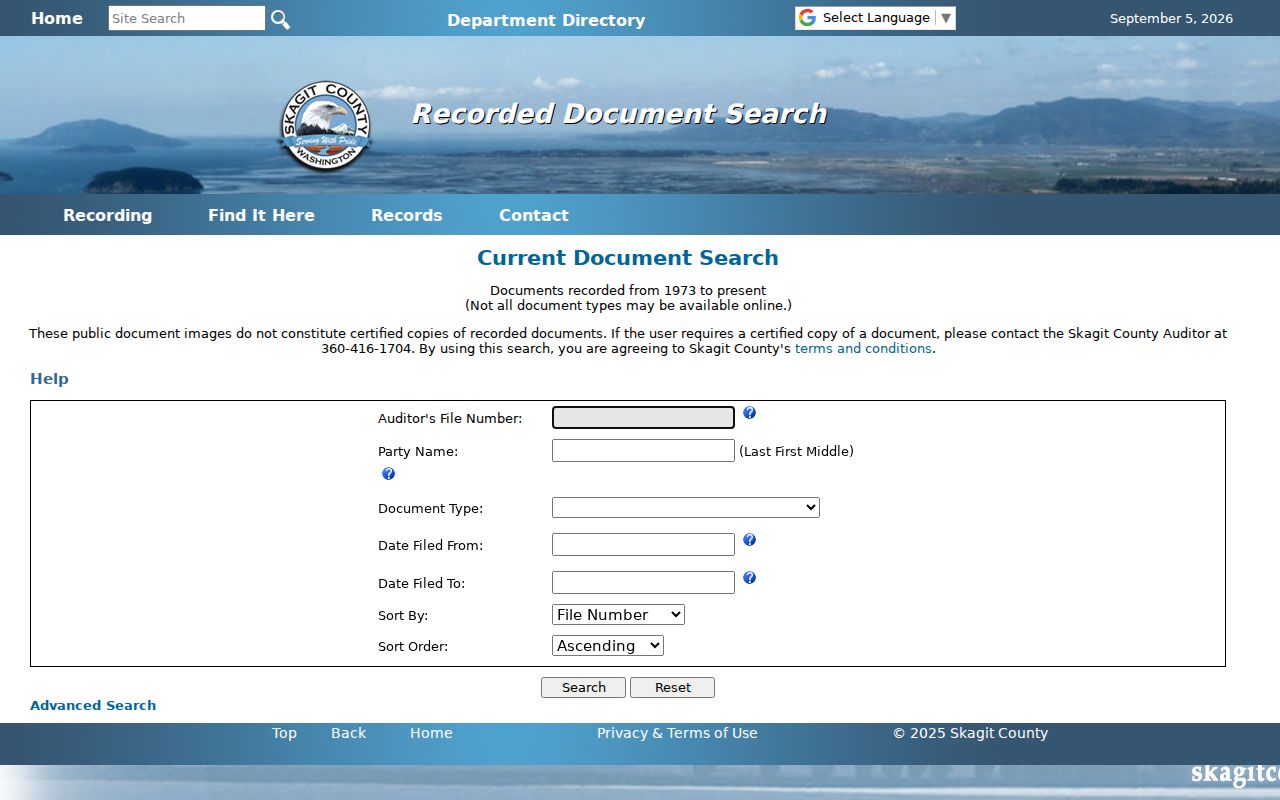This screenshot has width=1280, height=800.
Task: Open the Sort Order dropdown
Action: (608, 646)
